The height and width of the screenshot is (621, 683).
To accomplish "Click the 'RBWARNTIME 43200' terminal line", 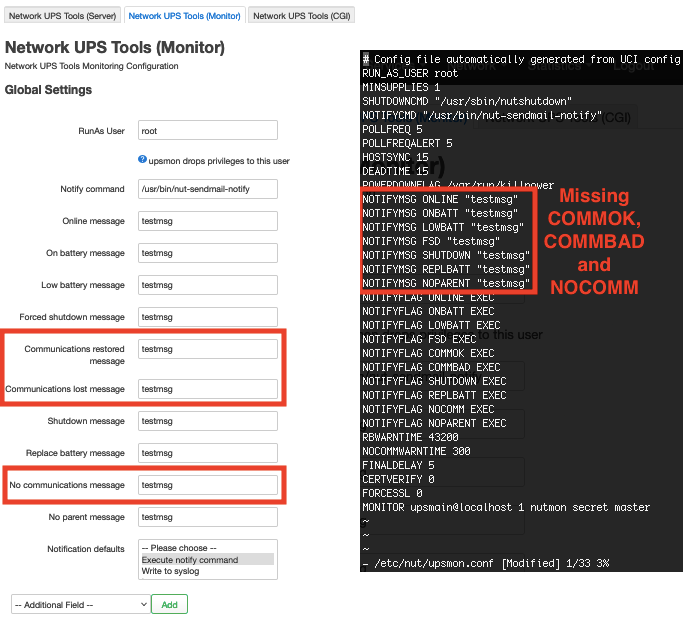I will pos(410,437).
